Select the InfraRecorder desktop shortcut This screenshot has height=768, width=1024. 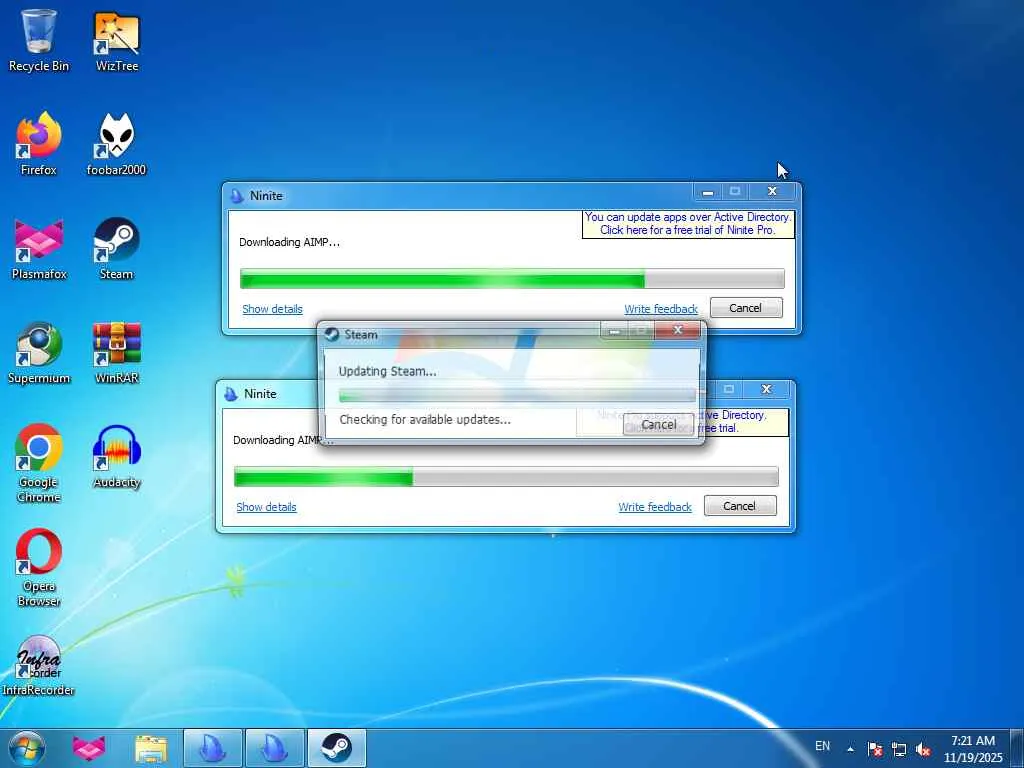pos(39,665)
